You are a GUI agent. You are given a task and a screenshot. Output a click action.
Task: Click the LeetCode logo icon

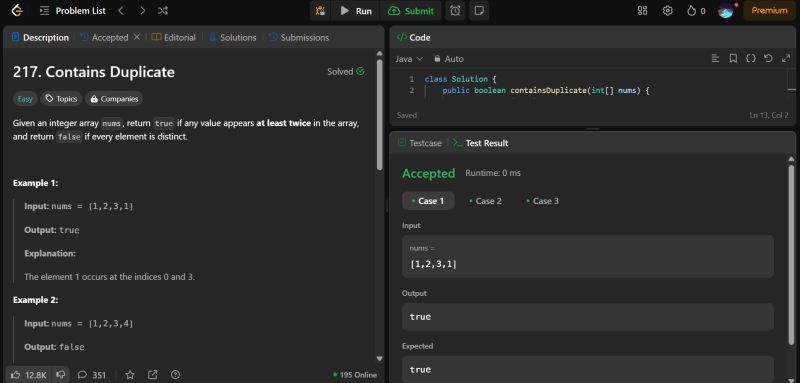[17, 10]
